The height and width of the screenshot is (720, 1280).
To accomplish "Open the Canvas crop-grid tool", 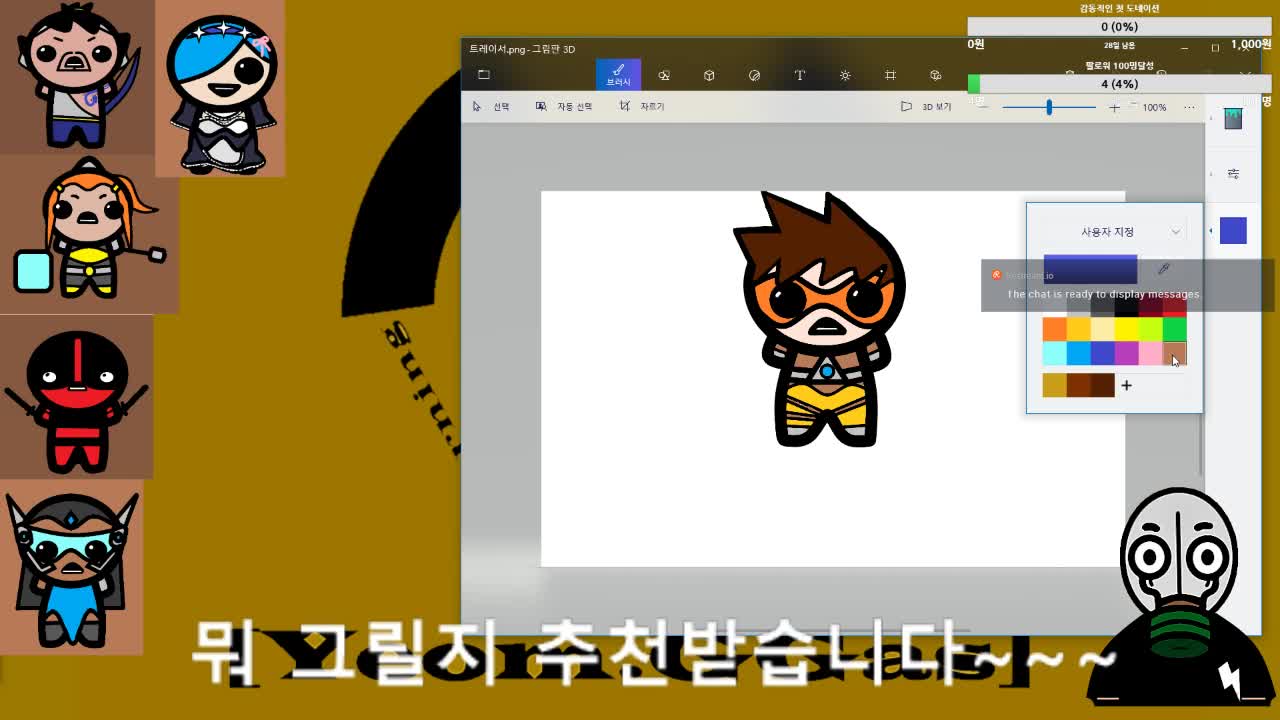I will (890, 75).
